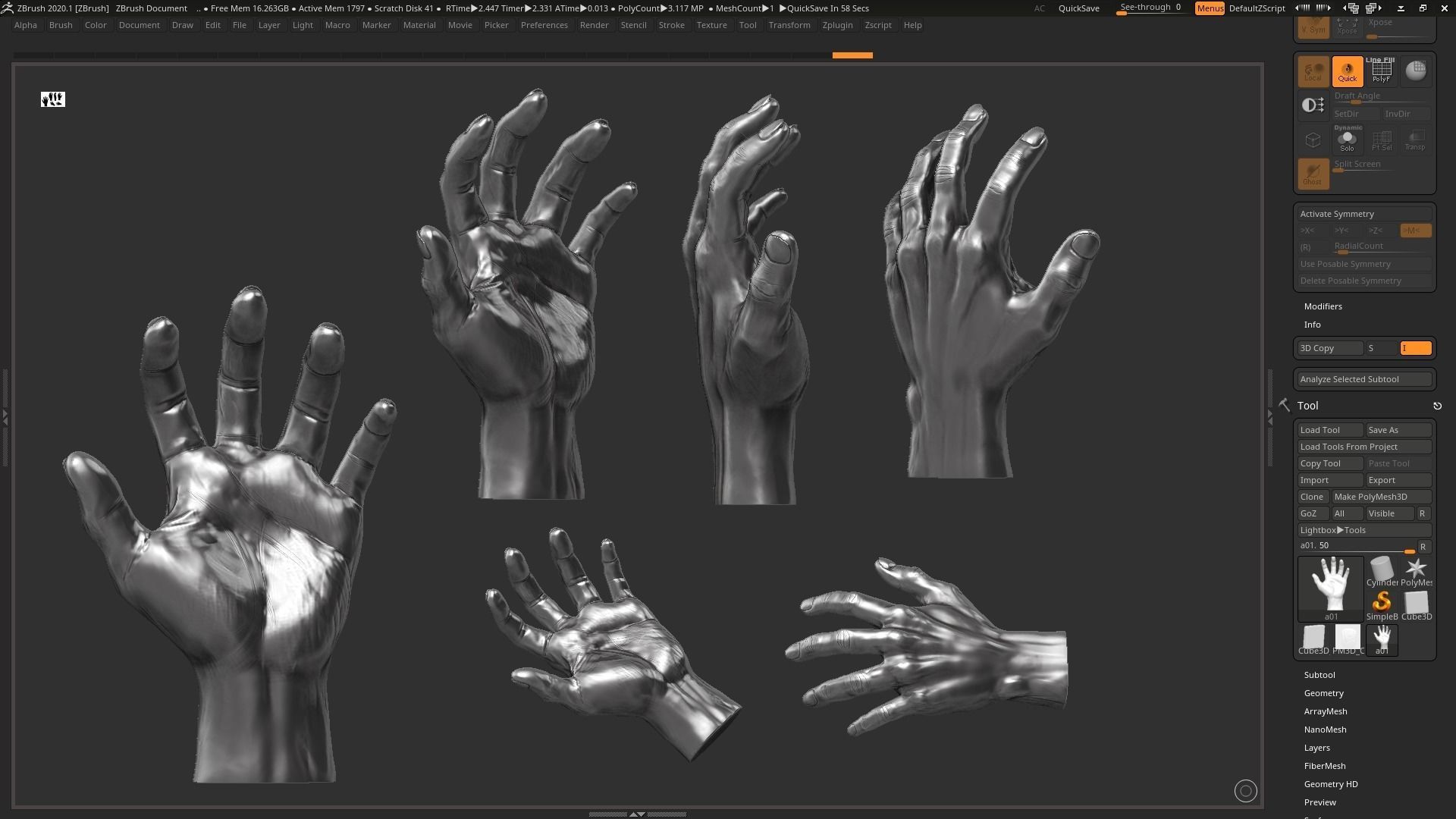Toggle Activate Symmetry
1456x819 pixels.
[1364, 214]
